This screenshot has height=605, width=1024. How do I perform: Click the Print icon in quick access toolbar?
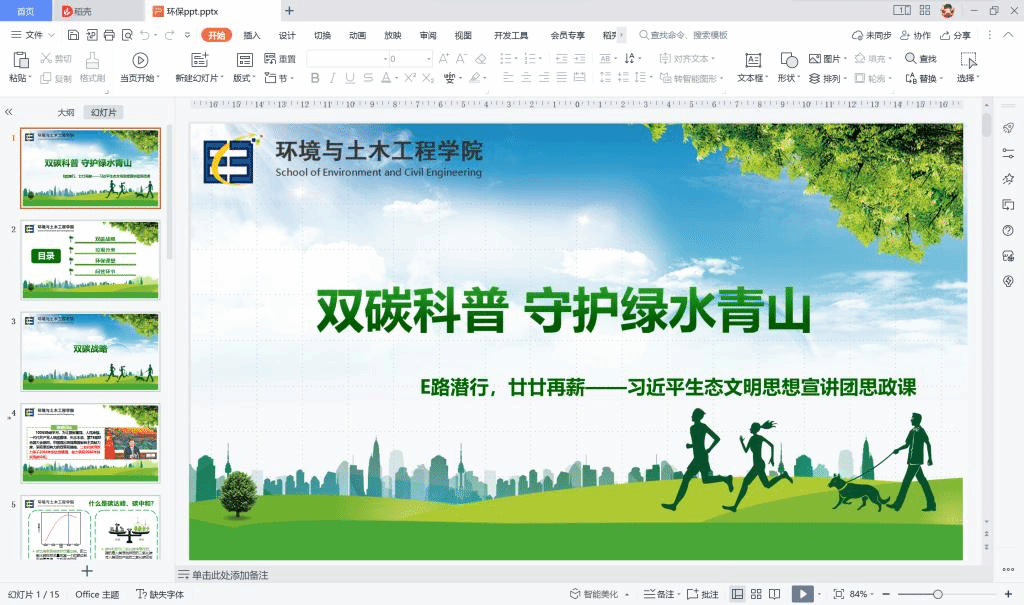pyautogui.click(x=109, y=35)
